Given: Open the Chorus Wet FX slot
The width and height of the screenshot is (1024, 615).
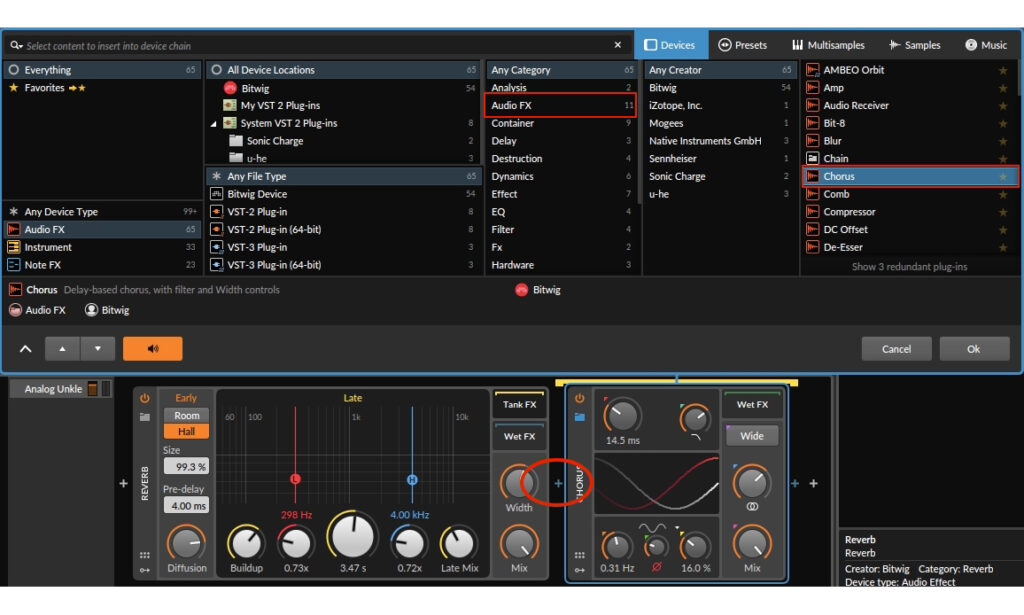Looking at the screenshot, I should coord(752,404).
